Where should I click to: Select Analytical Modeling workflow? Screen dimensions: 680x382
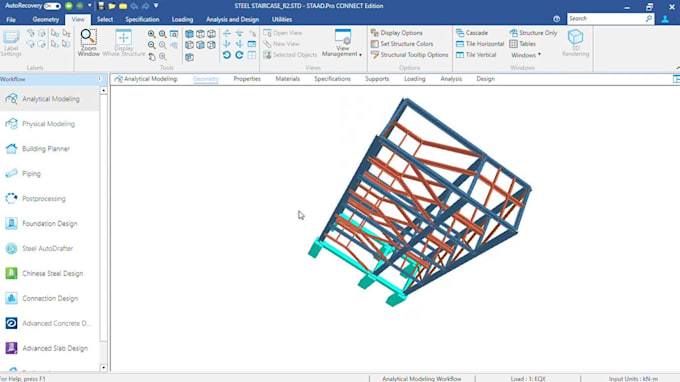(x=50, y=99)
